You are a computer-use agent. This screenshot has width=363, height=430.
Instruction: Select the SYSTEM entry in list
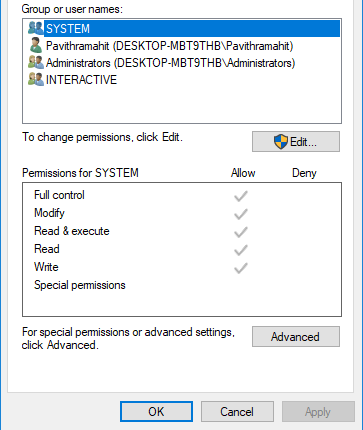(182, 28)
